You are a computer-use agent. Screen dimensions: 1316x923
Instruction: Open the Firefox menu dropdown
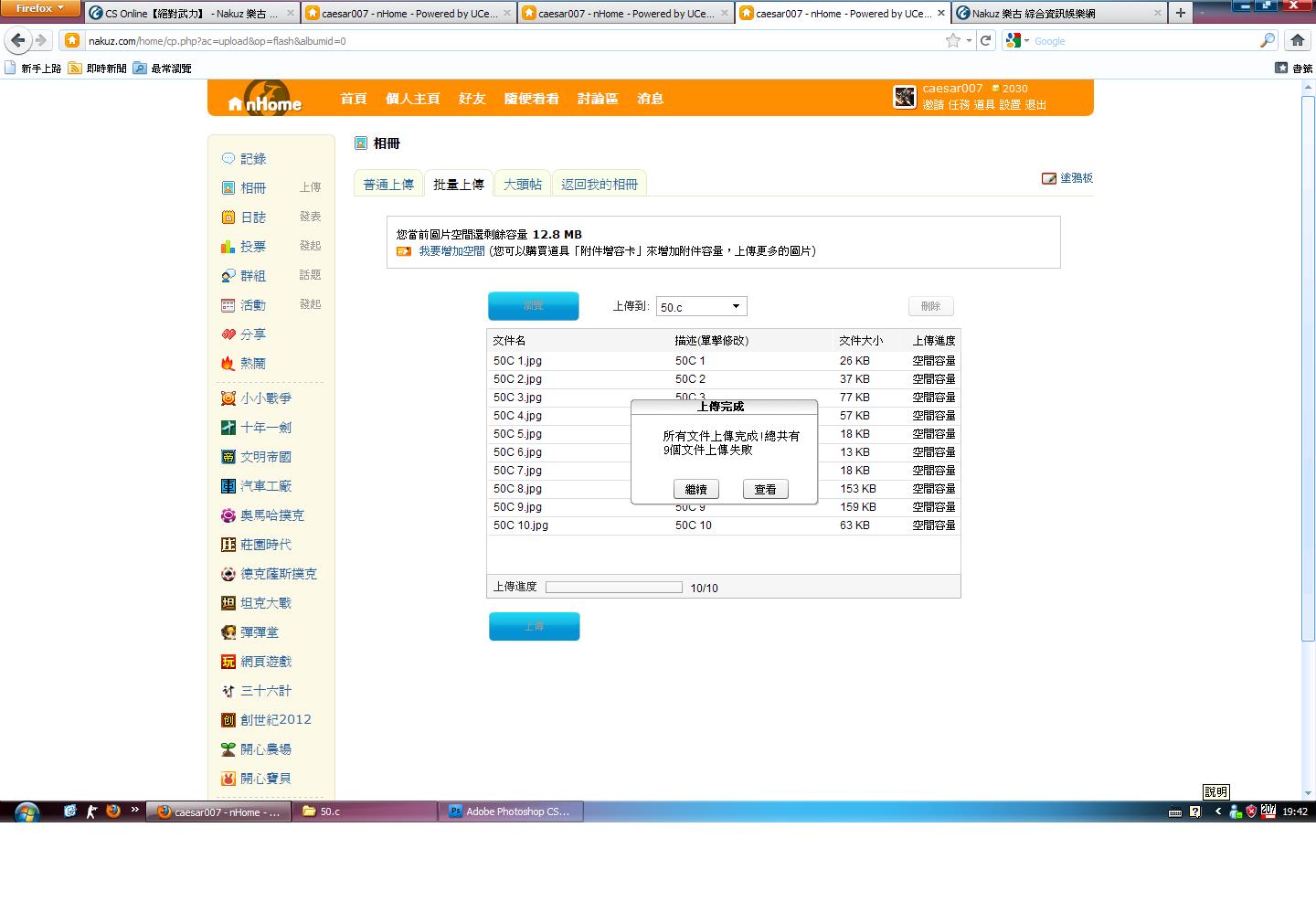(x=41, y=8)
